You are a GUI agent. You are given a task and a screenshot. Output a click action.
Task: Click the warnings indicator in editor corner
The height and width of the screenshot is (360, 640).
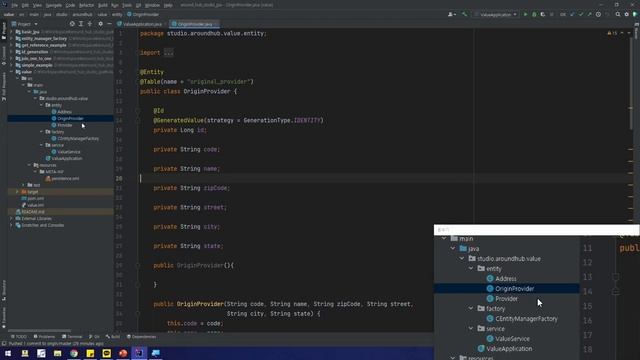tap(612, 33)
